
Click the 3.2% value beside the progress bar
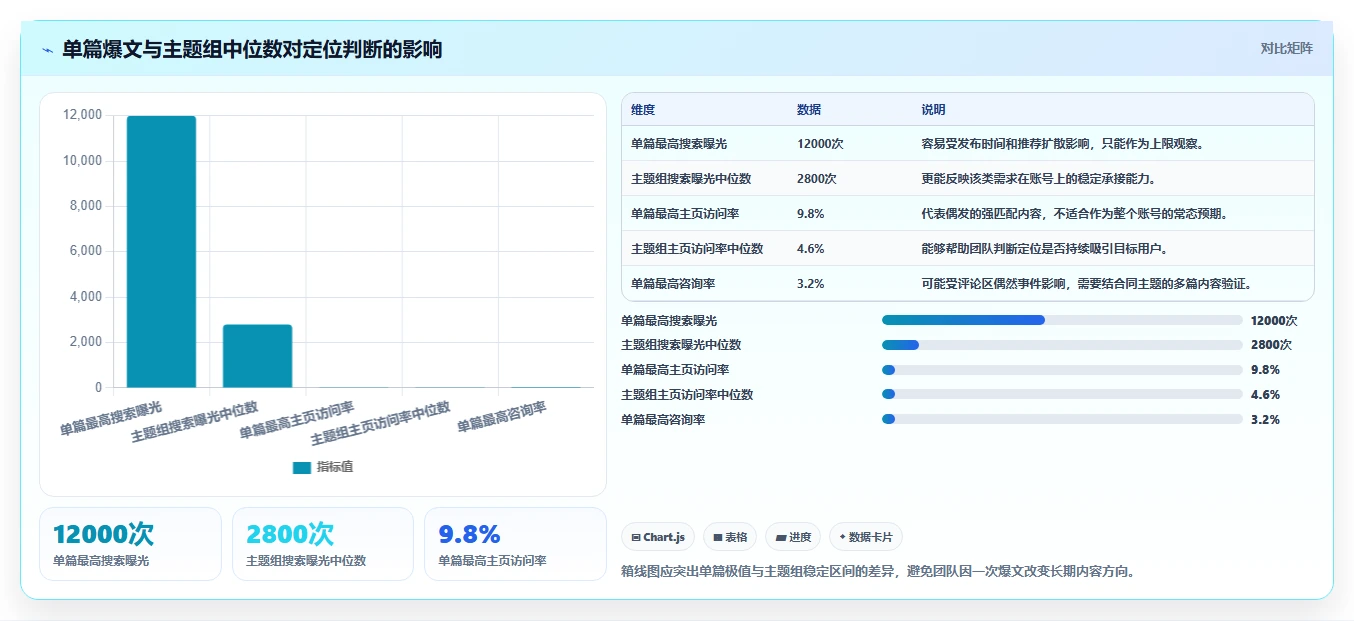point(1265,420)
